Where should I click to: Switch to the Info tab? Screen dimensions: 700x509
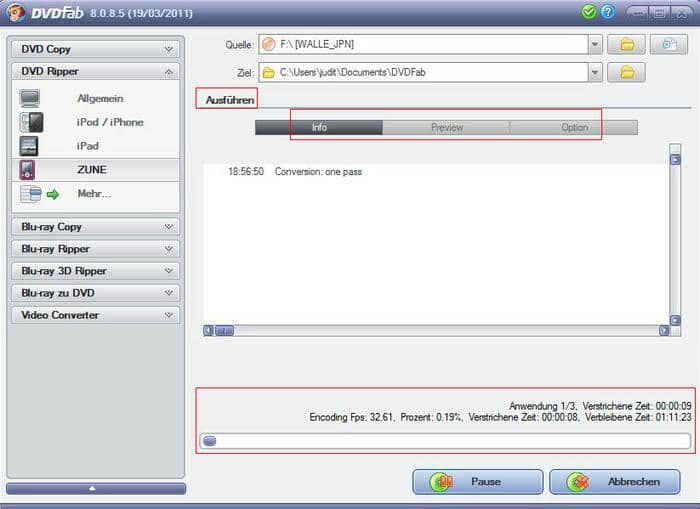click(x=319, y=128)
